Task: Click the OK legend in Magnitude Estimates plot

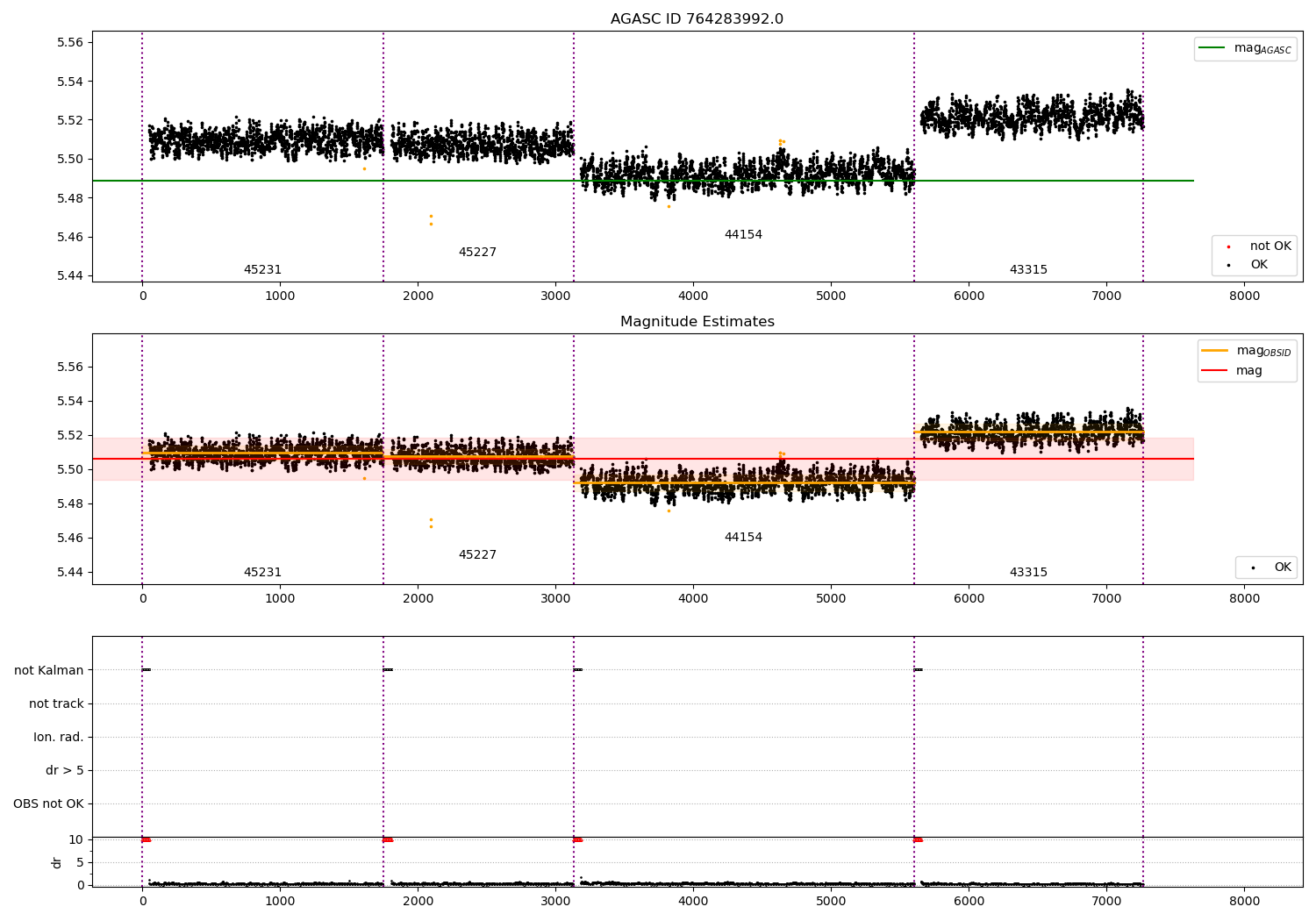Action: [1266, 568]
